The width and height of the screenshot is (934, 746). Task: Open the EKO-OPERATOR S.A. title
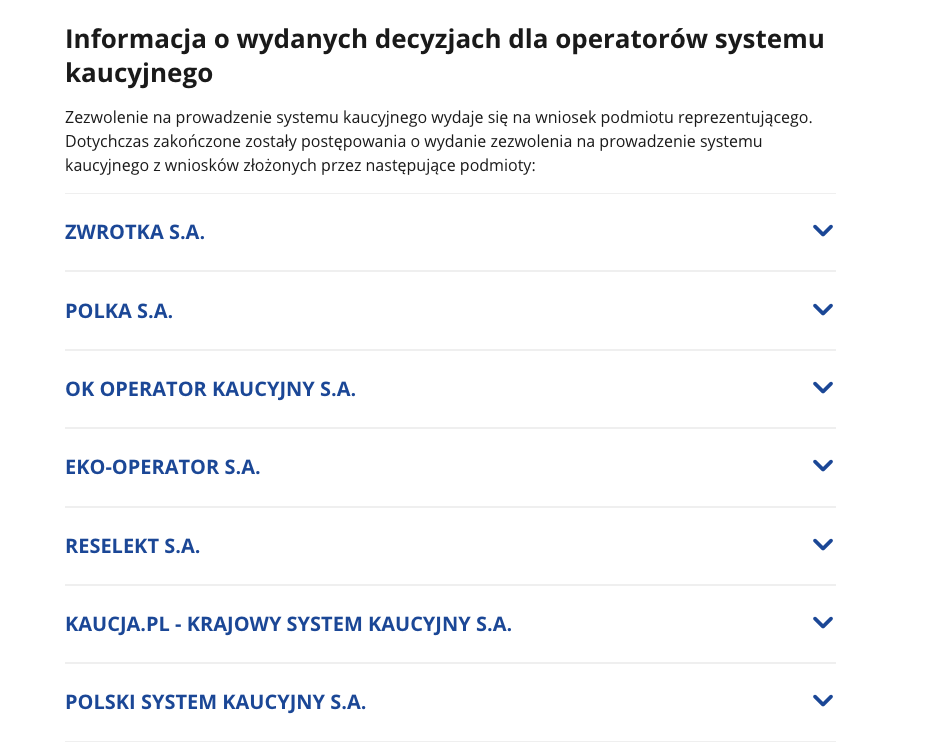162,467
